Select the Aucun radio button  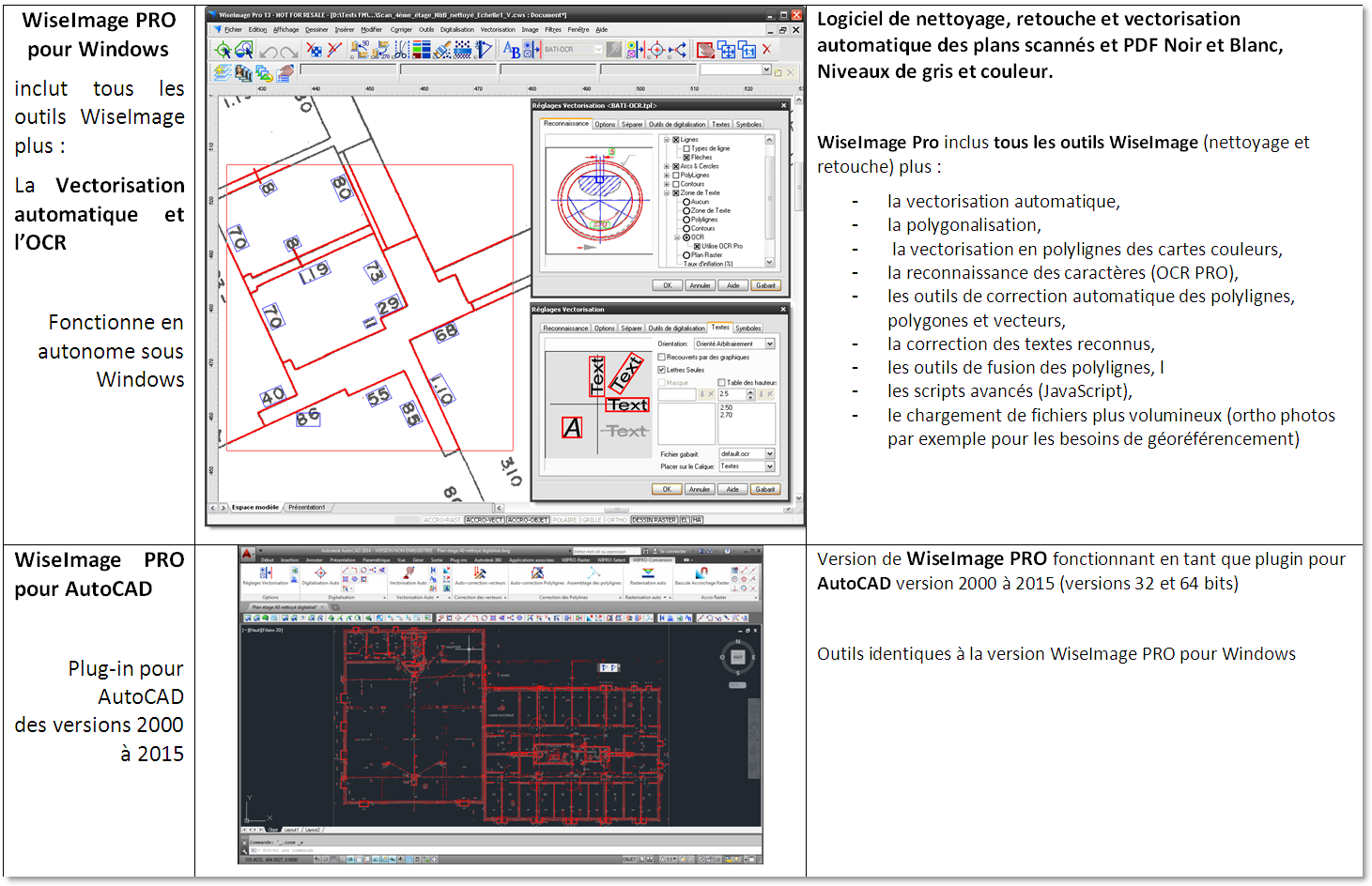[x=686, y=202]
